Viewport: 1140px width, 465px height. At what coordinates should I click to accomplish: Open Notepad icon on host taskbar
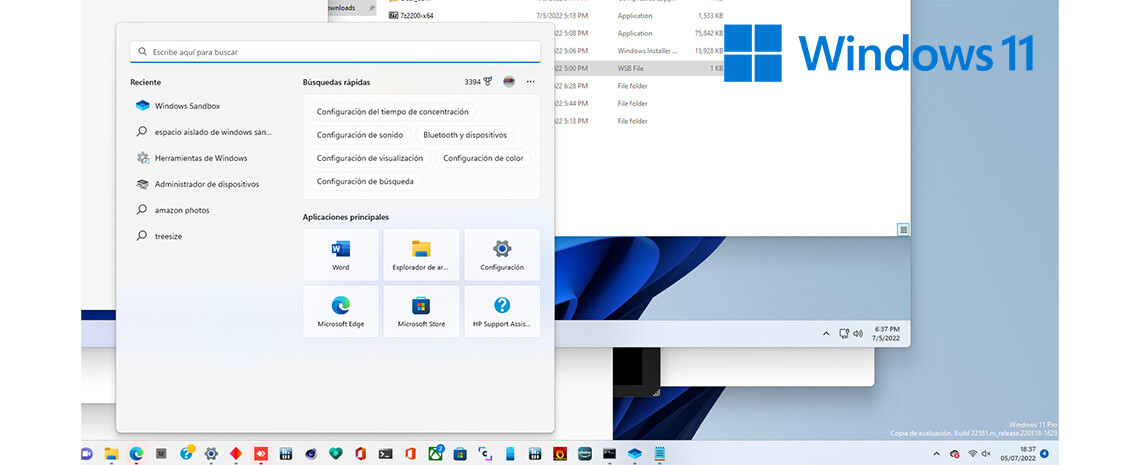[x=659, y=453]
